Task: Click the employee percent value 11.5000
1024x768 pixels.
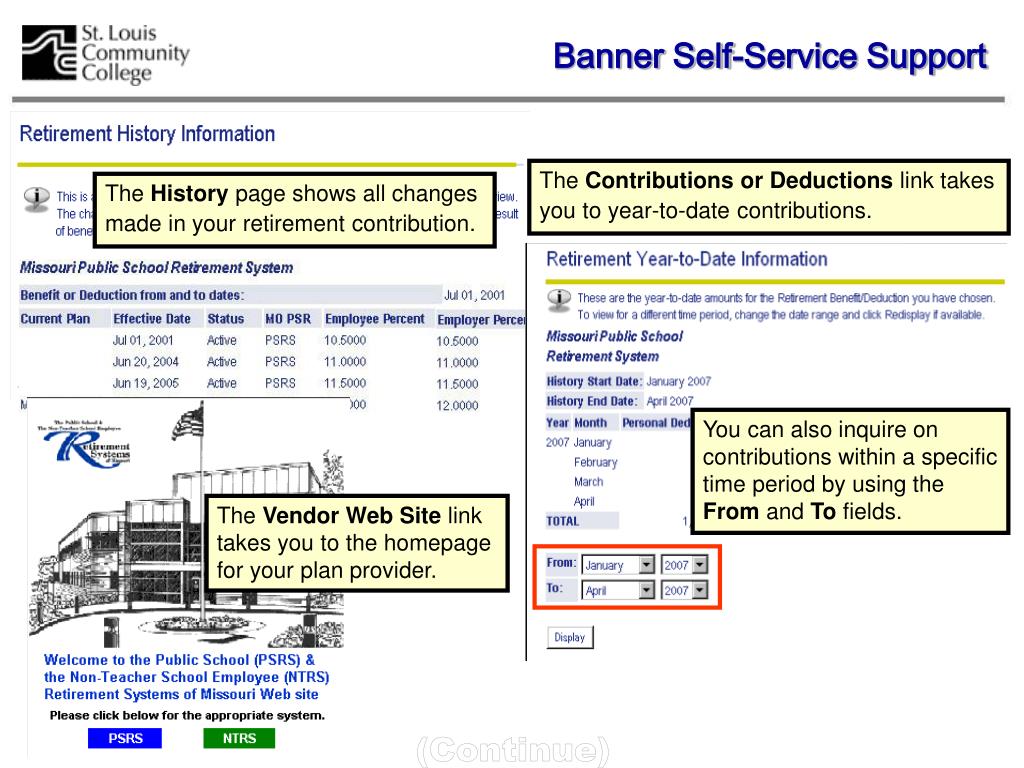Action: [x=345, y=383]
